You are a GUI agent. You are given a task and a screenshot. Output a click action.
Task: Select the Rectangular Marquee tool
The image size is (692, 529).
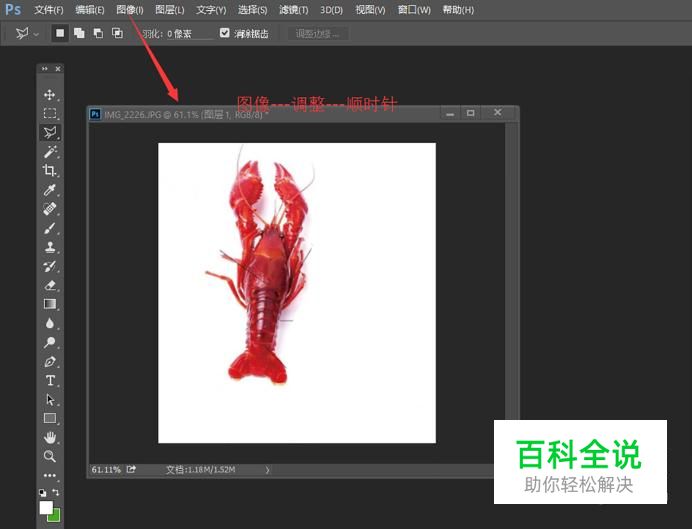(x=50, y=113)
